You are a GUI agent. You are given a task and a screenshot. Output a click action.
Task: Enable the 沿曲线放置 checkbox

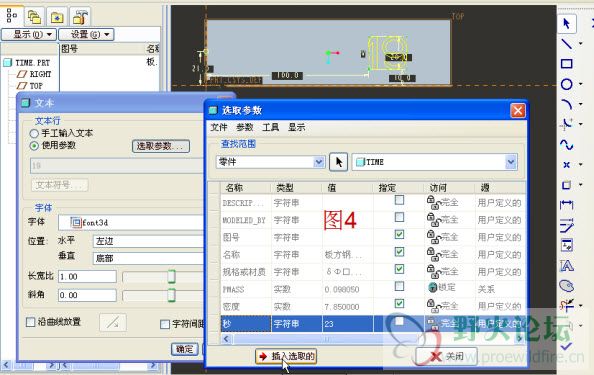pos(31,322)
